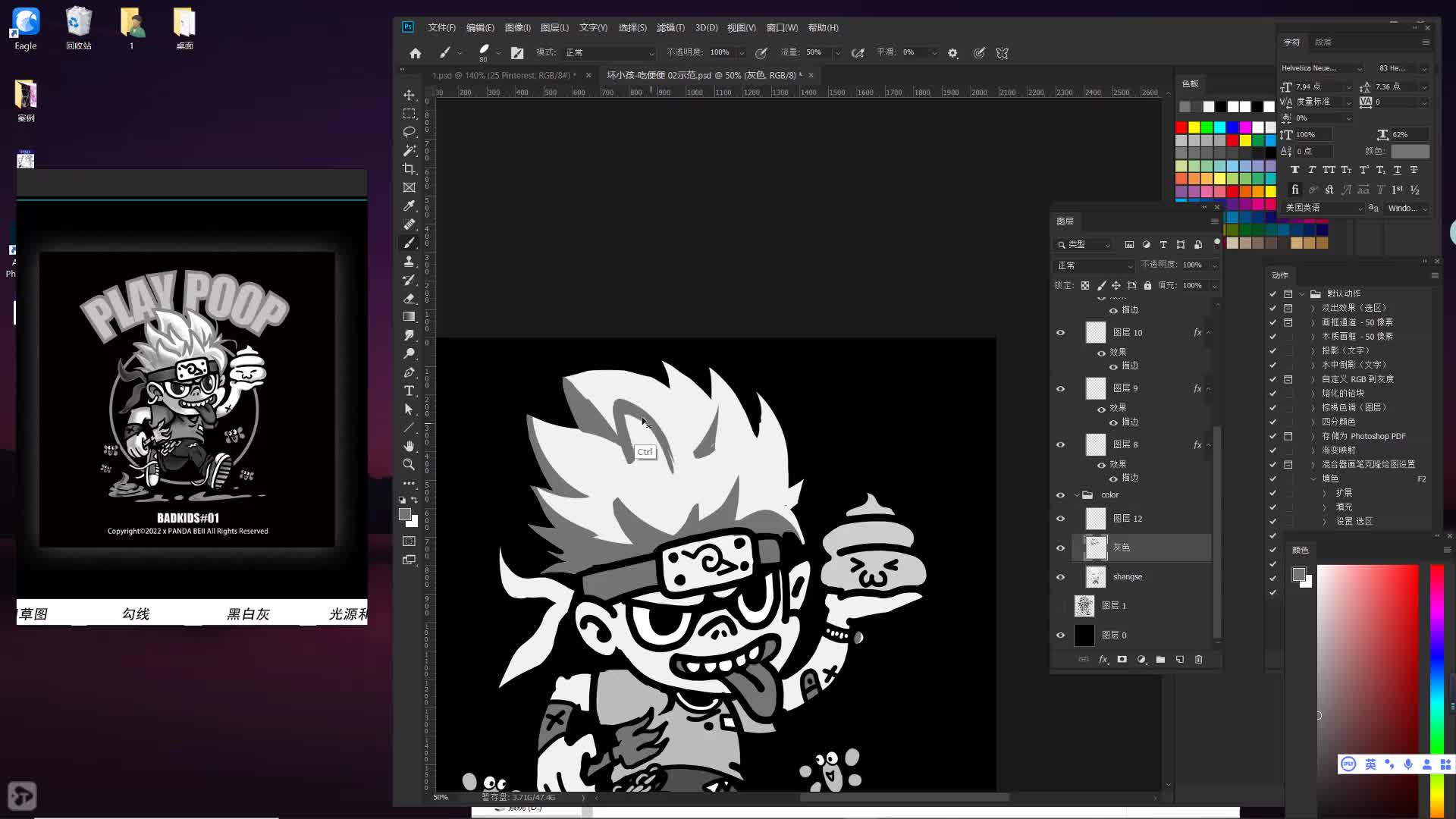
Task: Open 滤镜(T) menu
Action: click(x=670, y=27)
